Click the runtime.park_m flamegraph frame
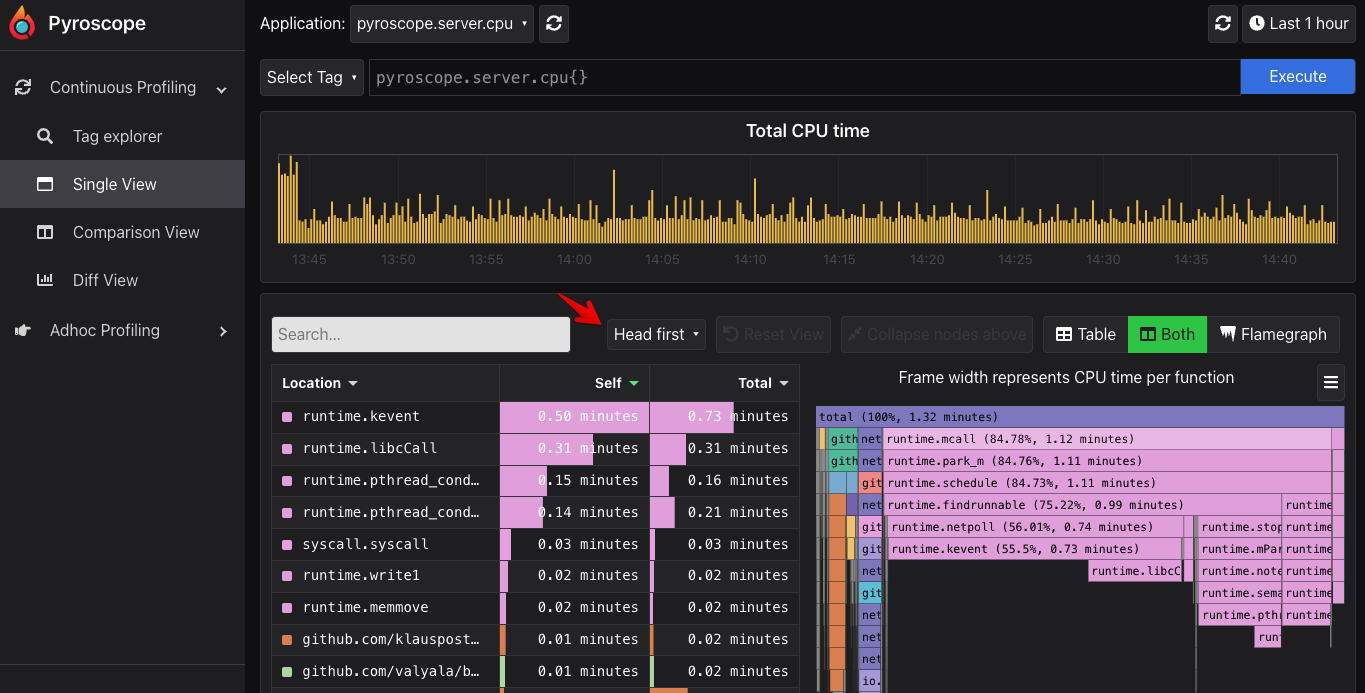Image resolution: width=1365 pixels, height=693 pixels. 1108,461
